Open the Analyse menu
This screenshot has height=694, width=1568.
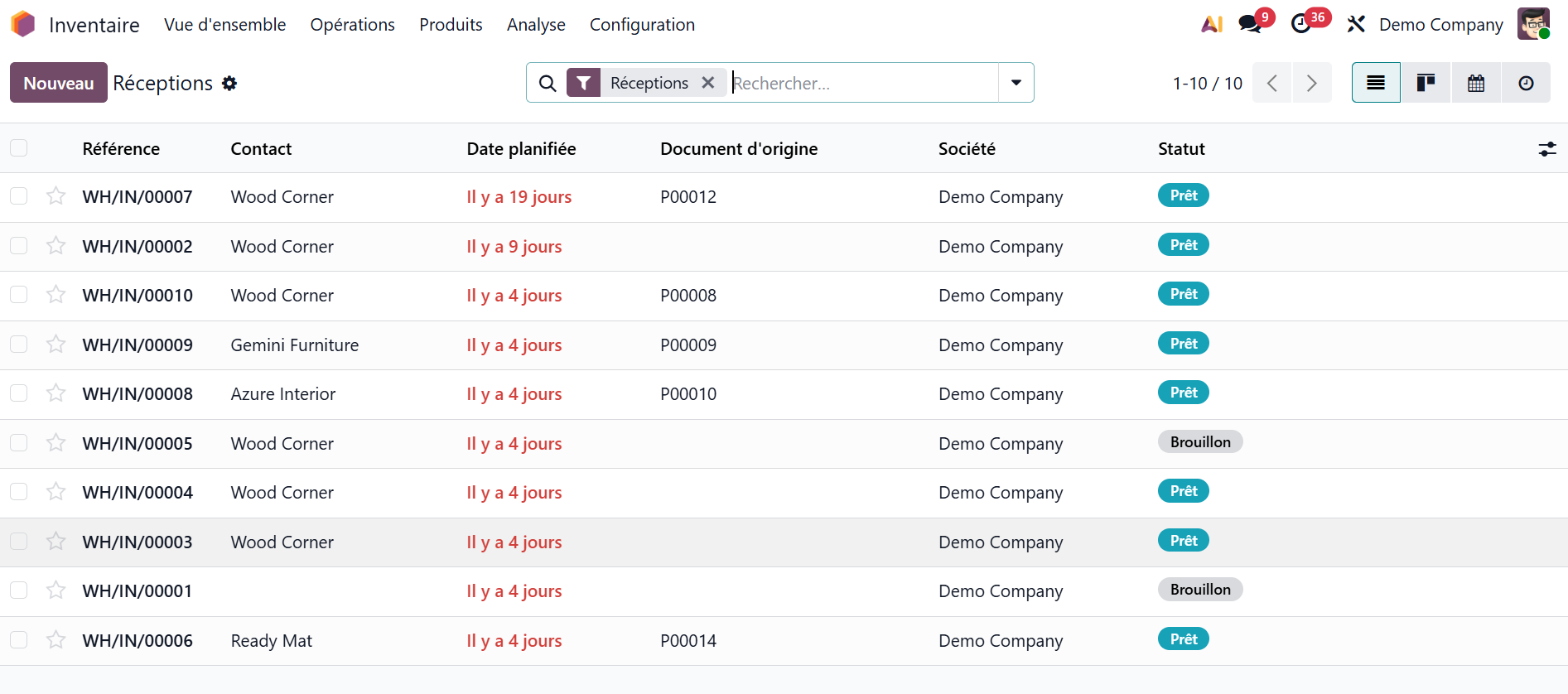(536, 25)
